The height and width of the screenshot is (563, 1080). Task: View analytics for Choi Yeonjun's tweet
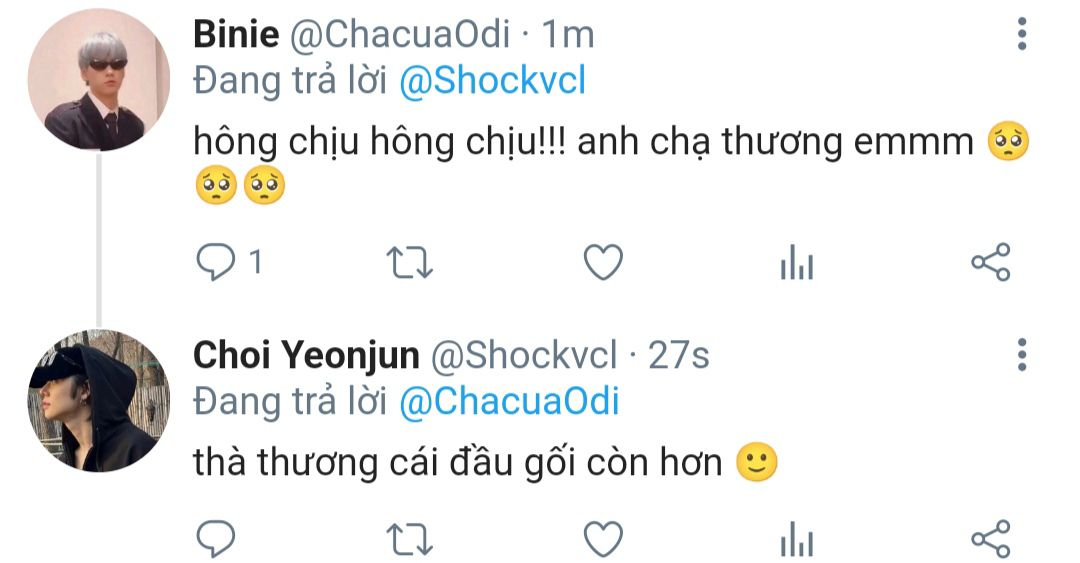click(x=797, y=539)
